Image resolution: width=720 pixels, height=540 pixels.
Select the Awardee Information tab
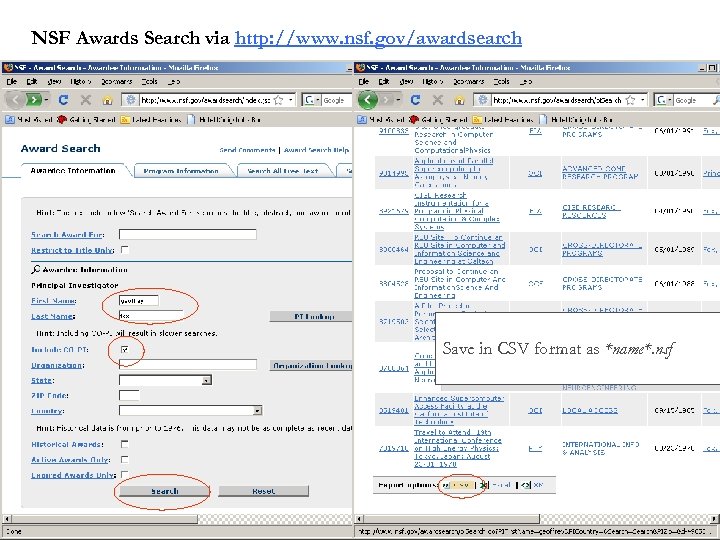(73, 170)
